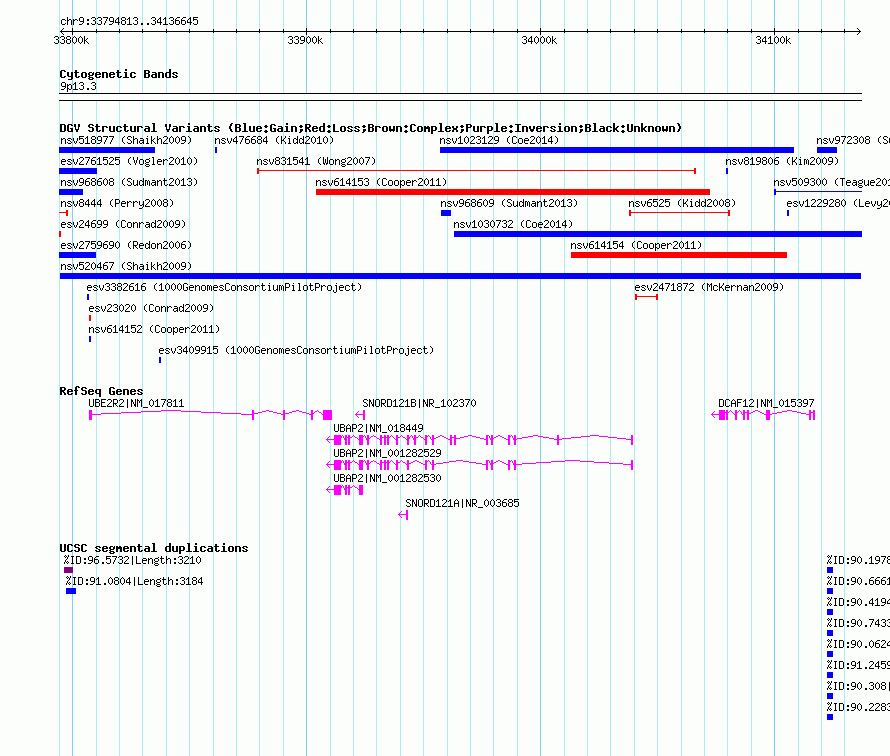Select esv1229280 (Levy) variant label

[838, 203]
